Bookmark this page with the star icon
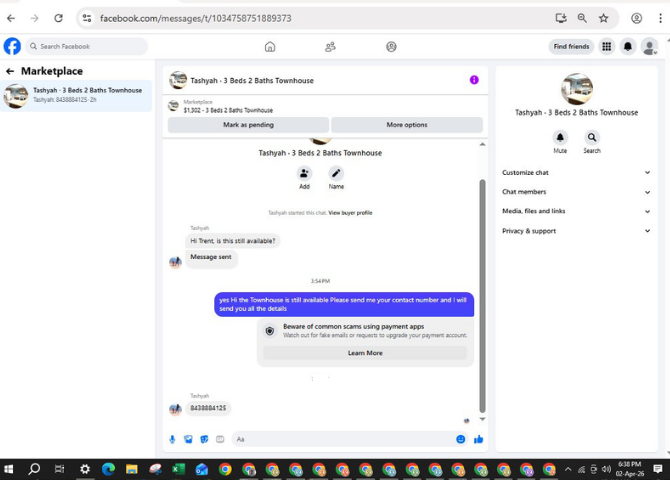Screen dimensions: 670x480 click(603, 18)
